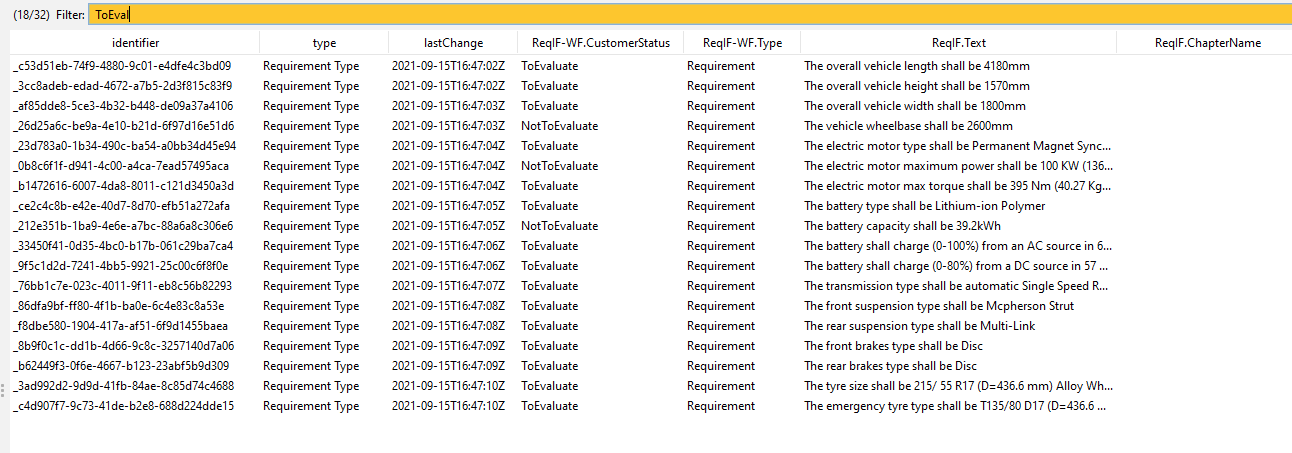Select the tyre size 215/55 R17 requirement

point(955,386)
